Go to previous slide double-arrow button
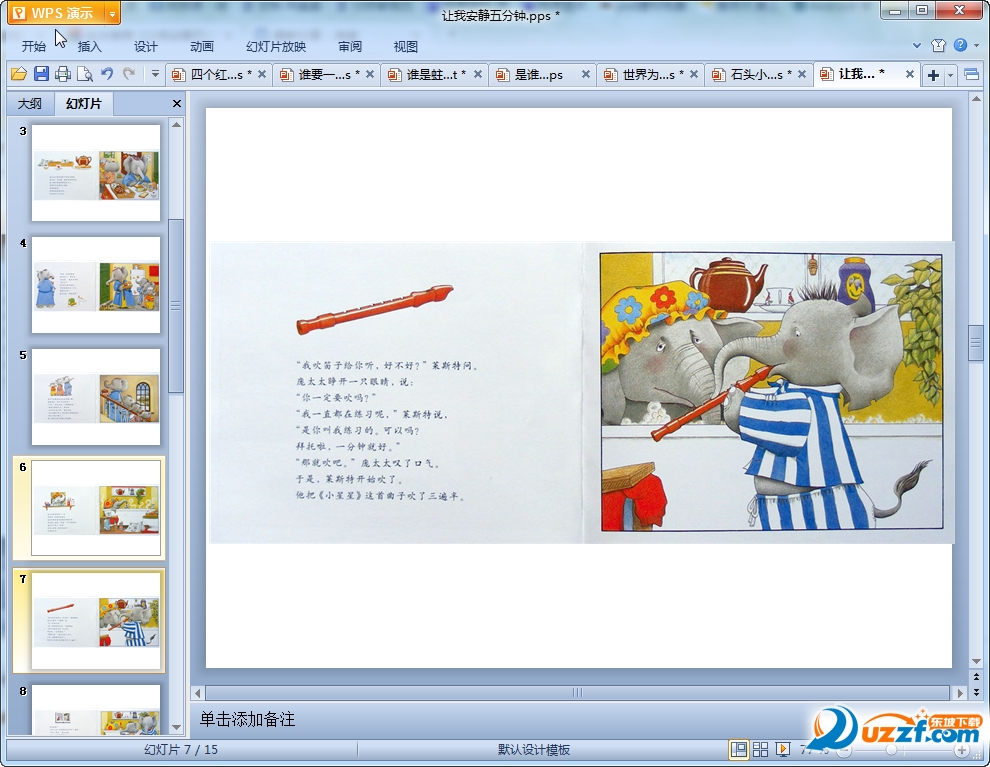Image resolution: width=990 pixels, height=767 pixels. pos(976,677)
